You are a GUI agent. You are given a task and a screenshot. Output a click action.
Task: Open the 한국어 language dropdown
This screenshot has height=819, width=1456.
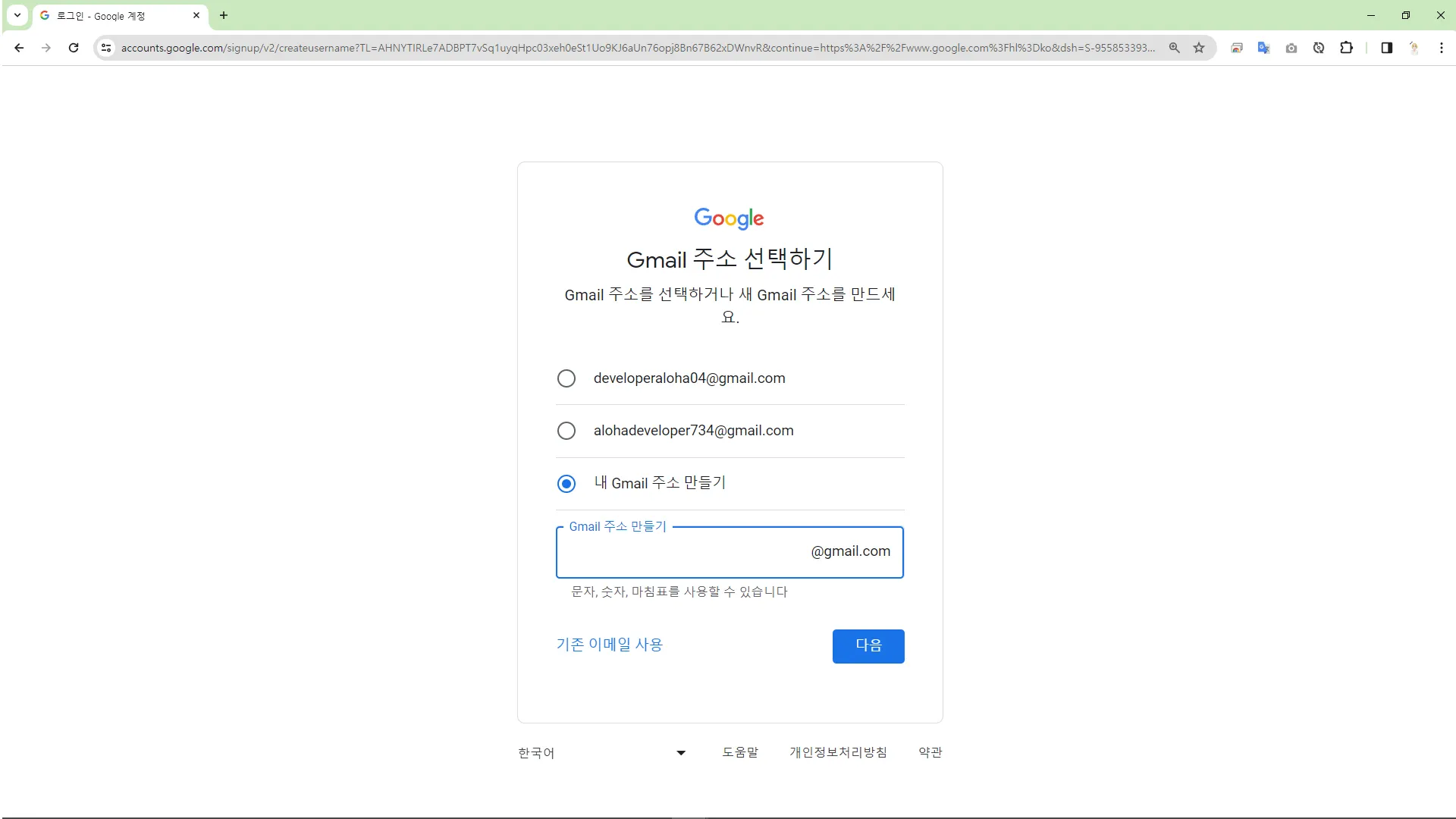tap(601, 752)
